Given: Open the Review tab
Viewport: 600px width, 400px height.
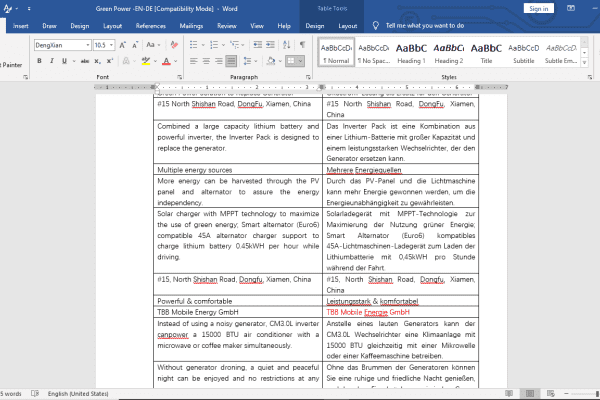Looking at the screenshot, I should [227, 26].
